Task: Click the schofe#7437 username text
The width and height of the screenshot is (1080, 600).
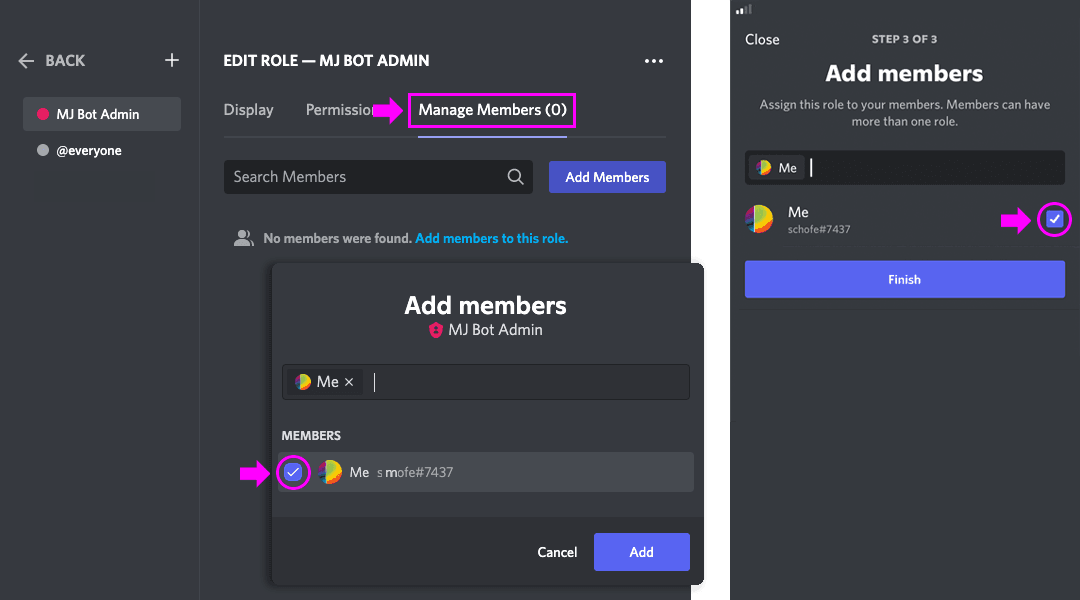Action: click(x=819, y=229)
